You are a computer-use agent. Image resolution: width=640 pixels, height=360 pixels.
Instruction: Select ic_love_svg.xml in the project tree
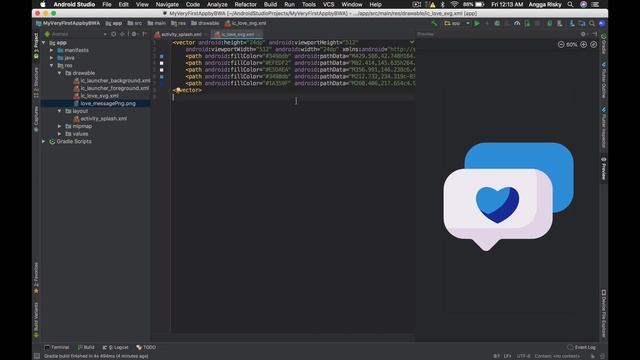coord(96,96)
